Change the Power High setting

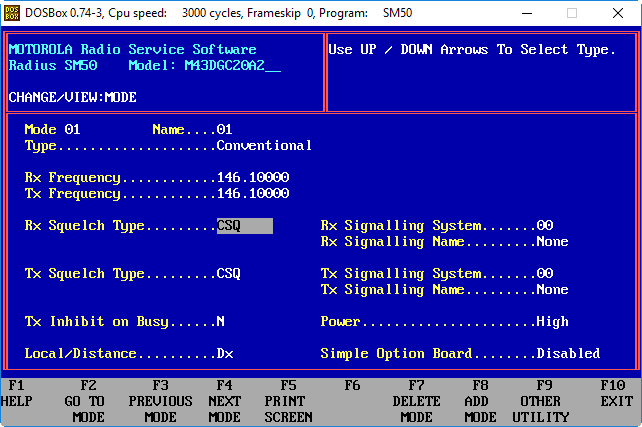[x=552, y=322]
